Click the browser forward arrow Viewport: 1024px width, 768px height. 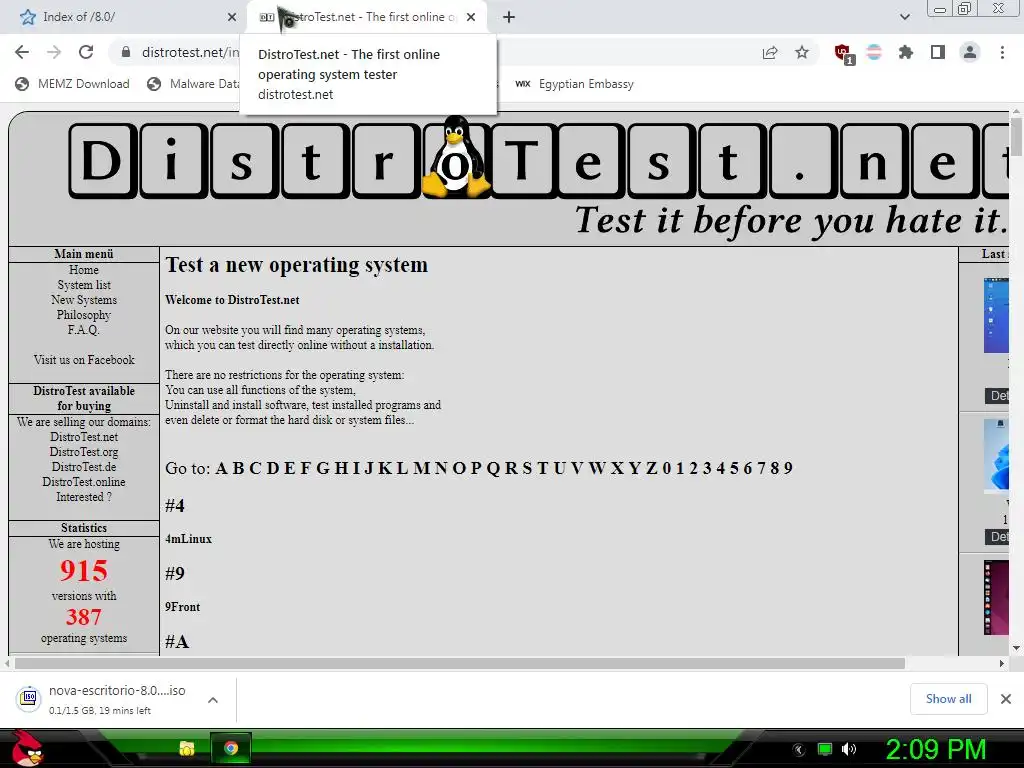coord(54,52)
